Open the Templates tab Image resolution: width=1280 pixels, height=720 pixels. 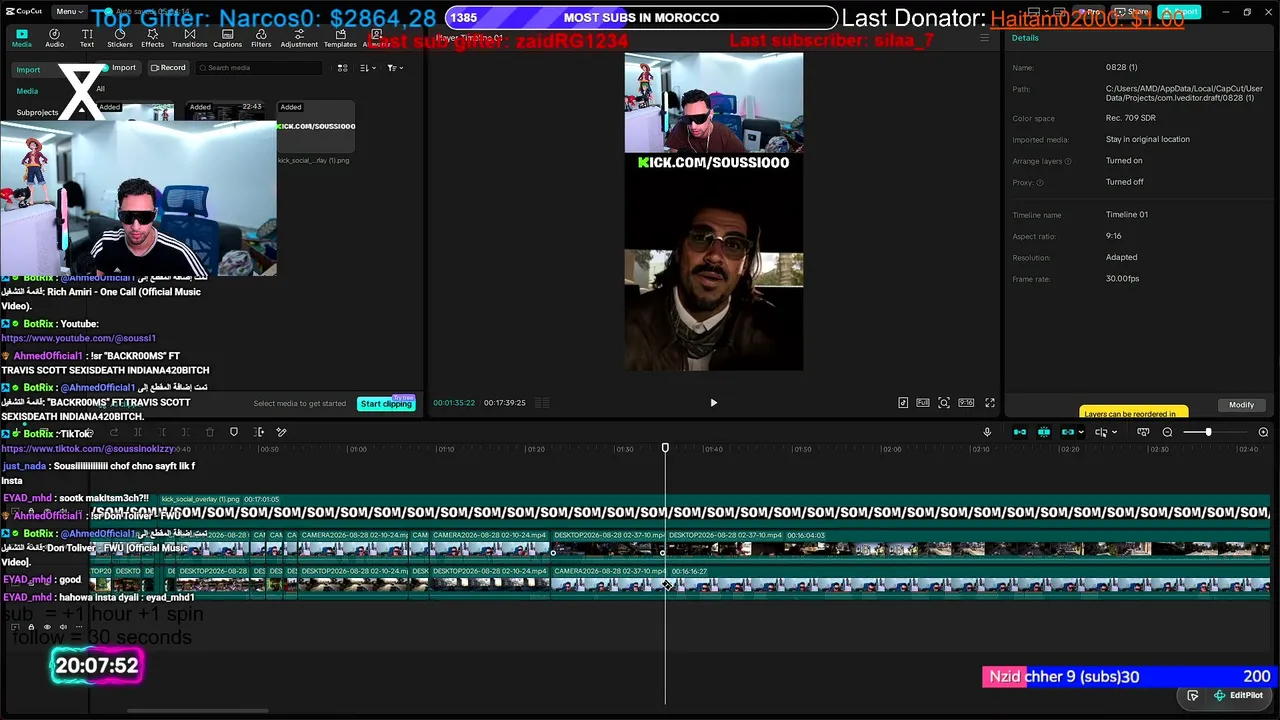[340, 38]
